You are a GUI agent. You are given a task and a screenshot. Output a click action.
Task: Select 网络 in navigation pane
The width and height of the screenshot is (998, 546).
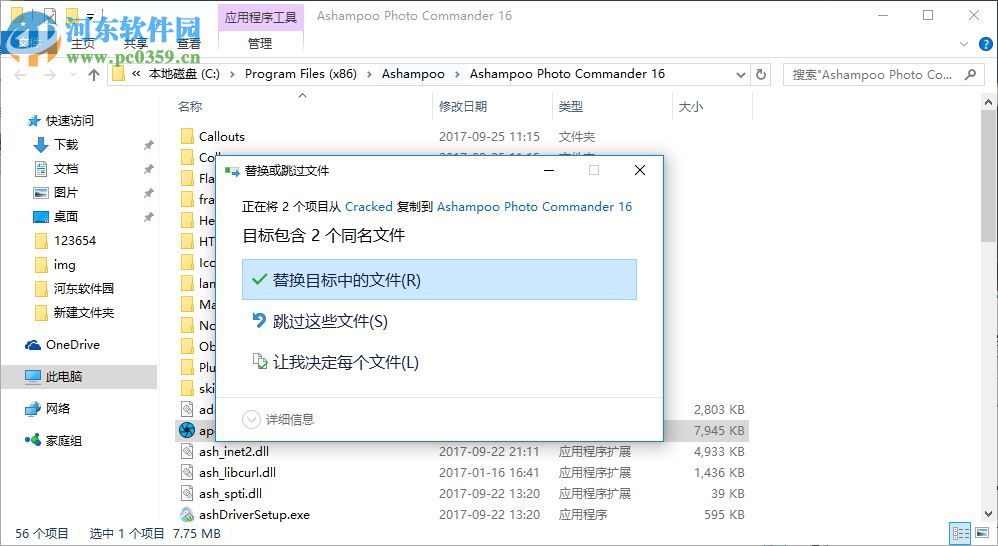coord(57,409)
